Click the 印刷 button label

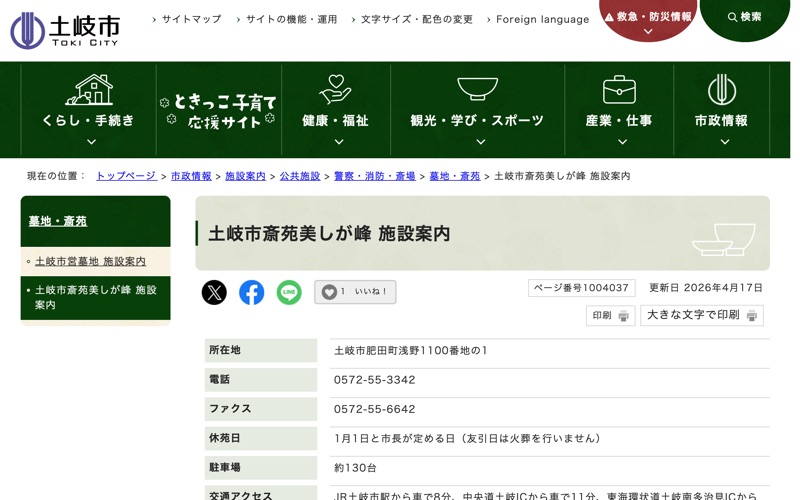(602, 315)
